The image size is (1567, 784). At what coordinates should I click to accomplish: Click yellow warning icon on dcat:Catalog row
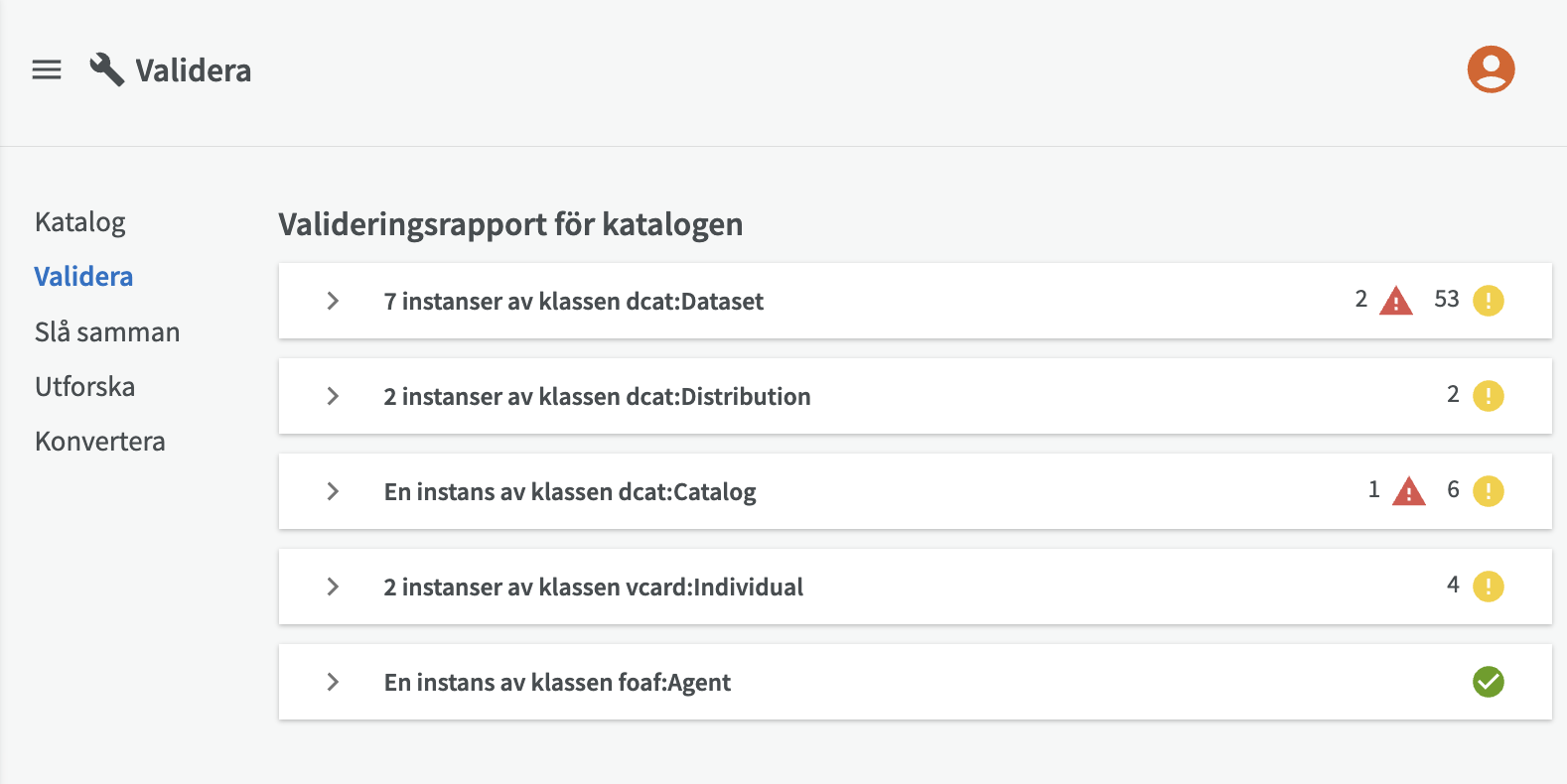[1488, 490]
